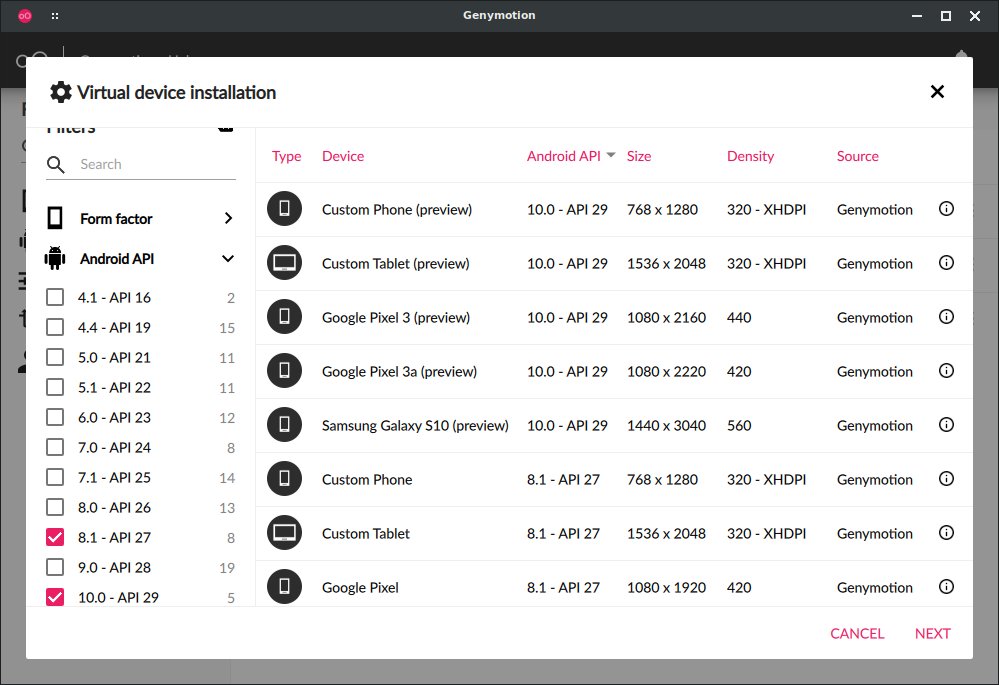Click the NEXT button

(x=932, y=633)
